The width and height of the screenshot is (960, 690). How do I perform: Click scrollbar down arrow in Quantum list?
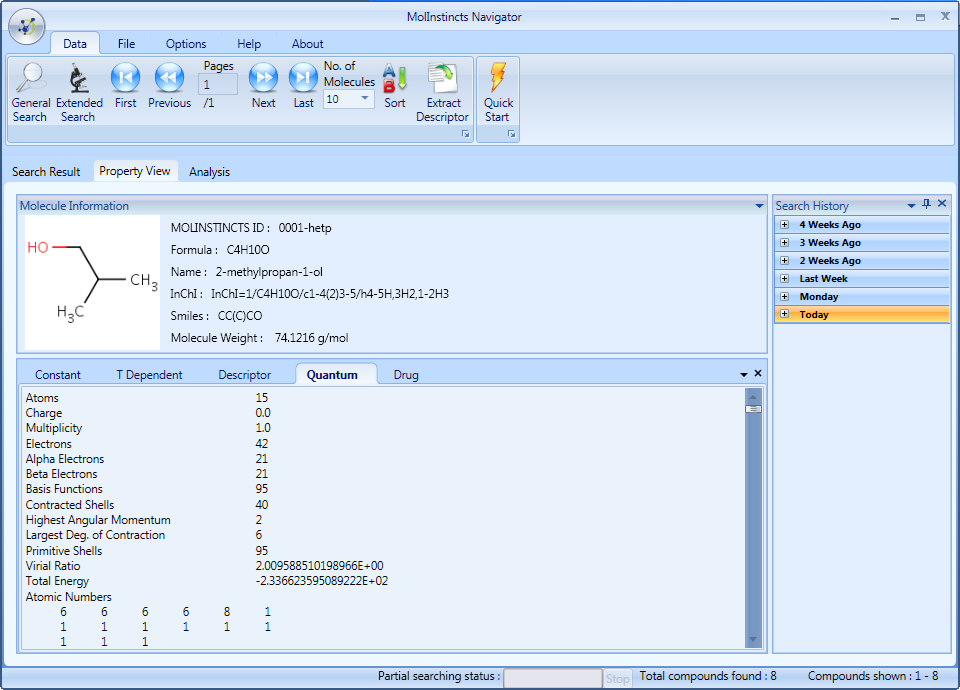[754, 639]
